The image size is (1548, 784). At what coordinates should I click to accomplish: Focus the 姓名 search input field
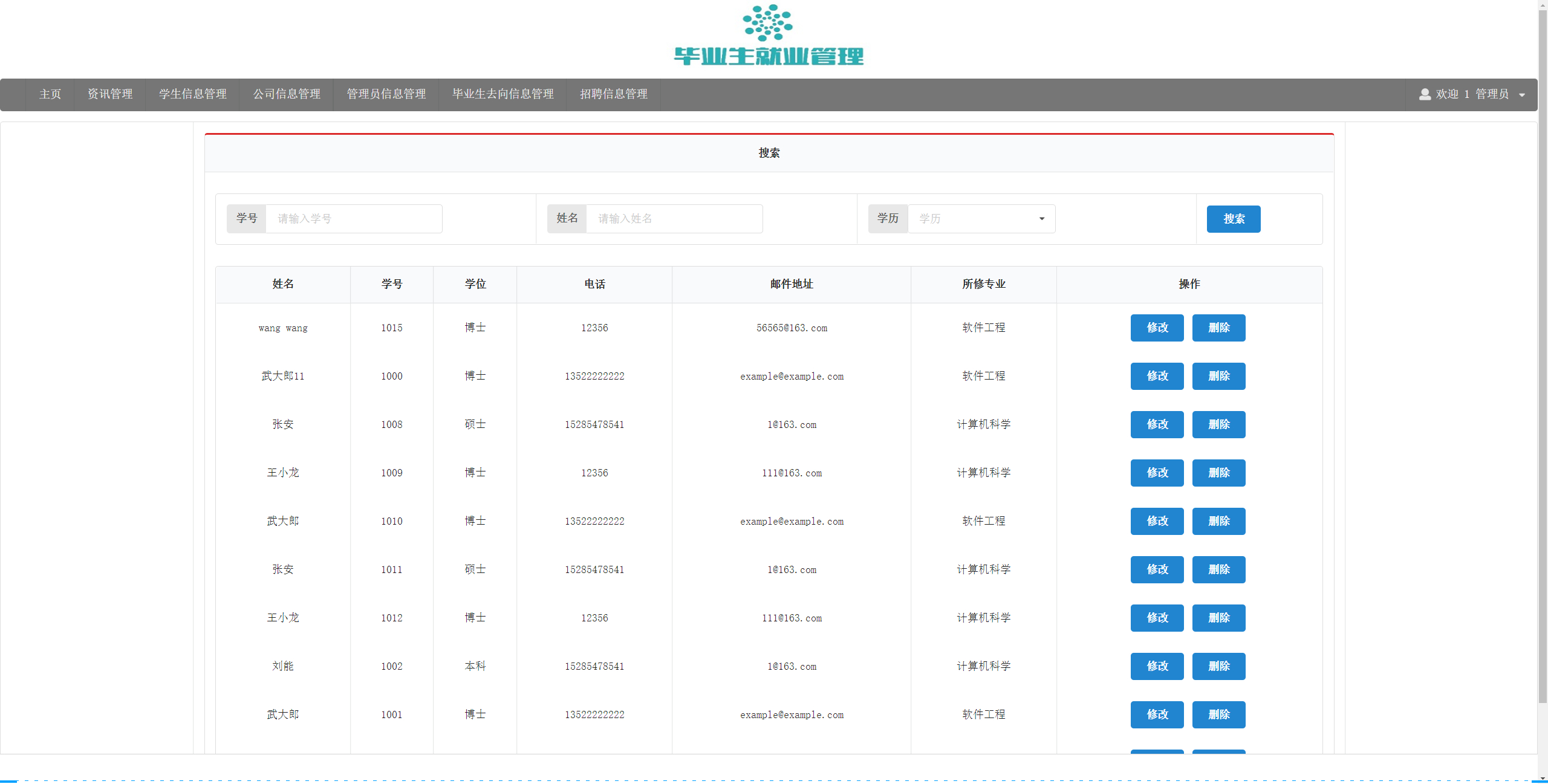point(674,219)
